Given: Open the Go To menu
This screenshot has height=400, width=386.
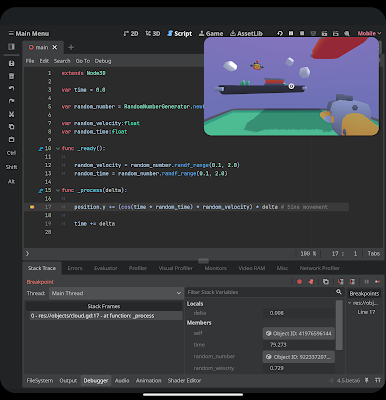Looking at the screenshot, I should [83, 61].
